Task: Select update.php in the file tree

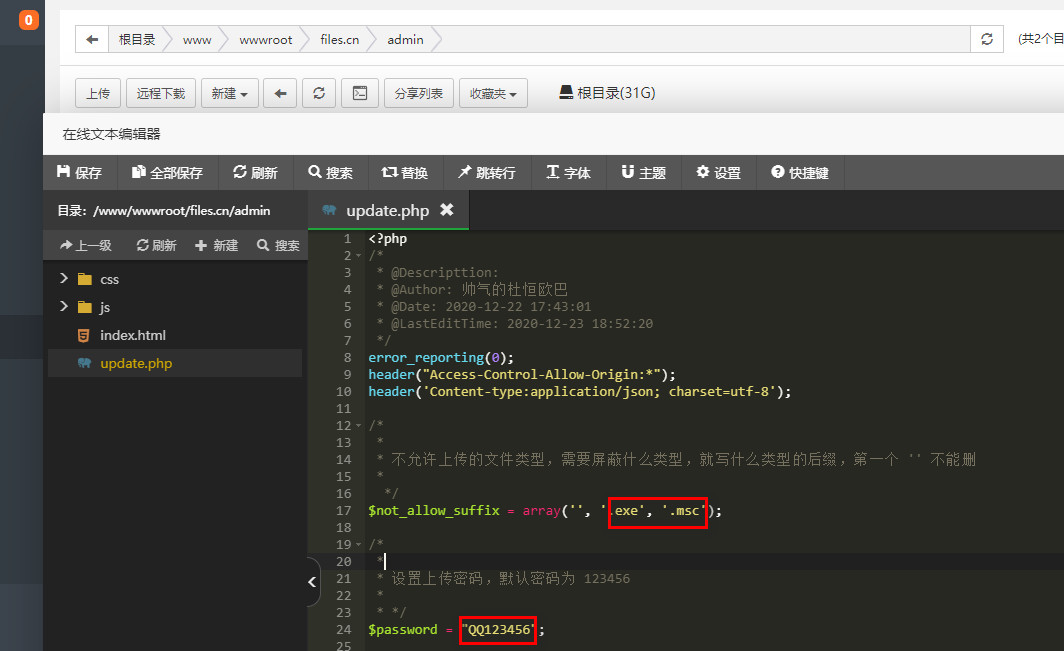Action: [174, 363]
